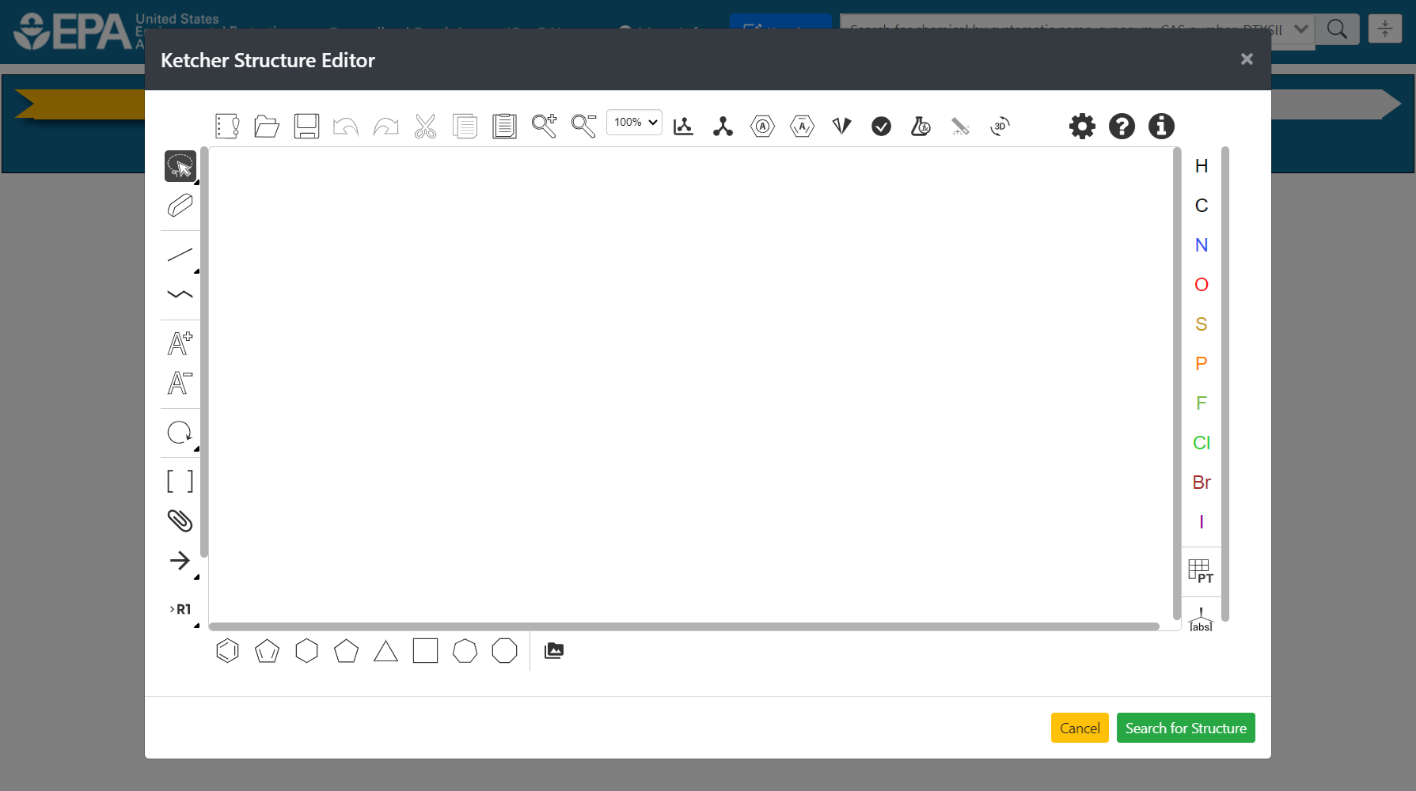Viewport: 1416px width, 791px height.
Task: Click the Aromatize toolbar icon
Action: click(x=763, y=126)
